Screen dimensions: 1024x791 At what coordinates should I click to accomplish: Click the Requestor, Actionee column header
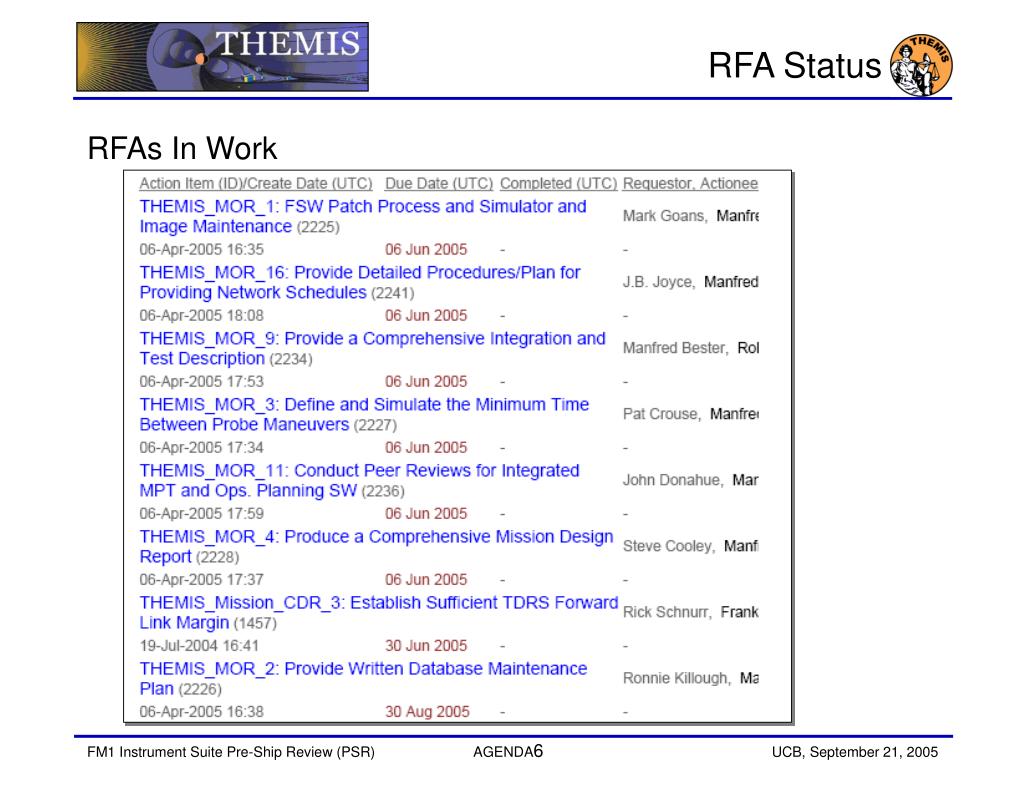pyautogui.click(x=690, y=184)
